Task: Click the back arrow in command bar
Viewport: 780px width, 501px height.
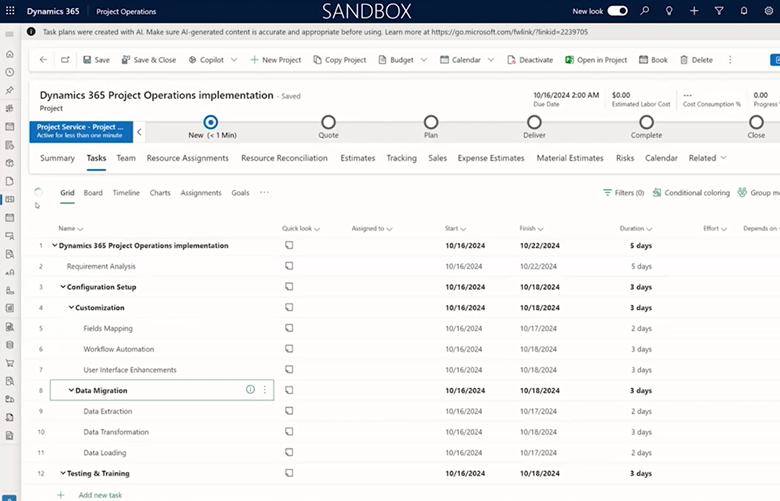Action: pyautogui.click(x=43, y=60)
